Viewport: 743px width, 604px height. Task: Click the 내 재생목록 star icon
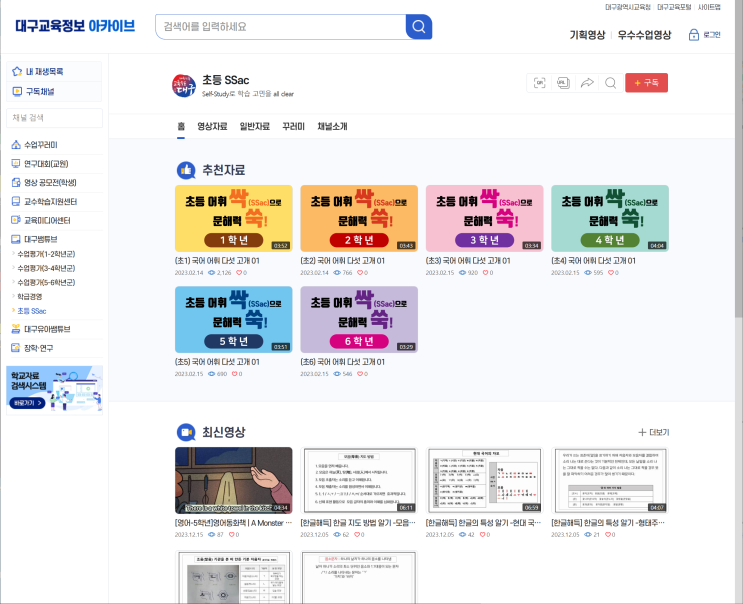click(x=17, y=72)
